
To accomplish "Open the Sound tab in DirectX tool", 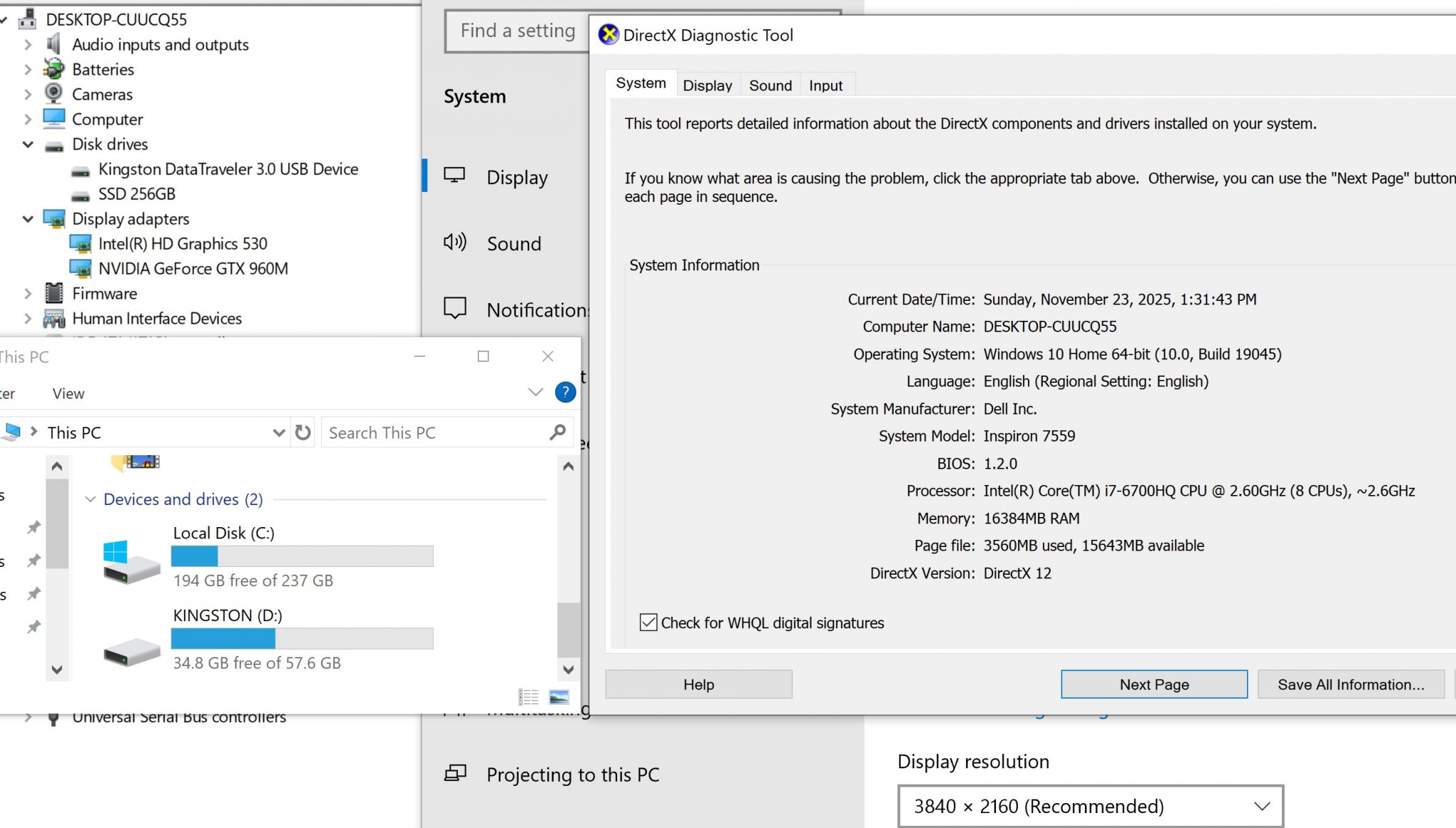I will 770,85.
